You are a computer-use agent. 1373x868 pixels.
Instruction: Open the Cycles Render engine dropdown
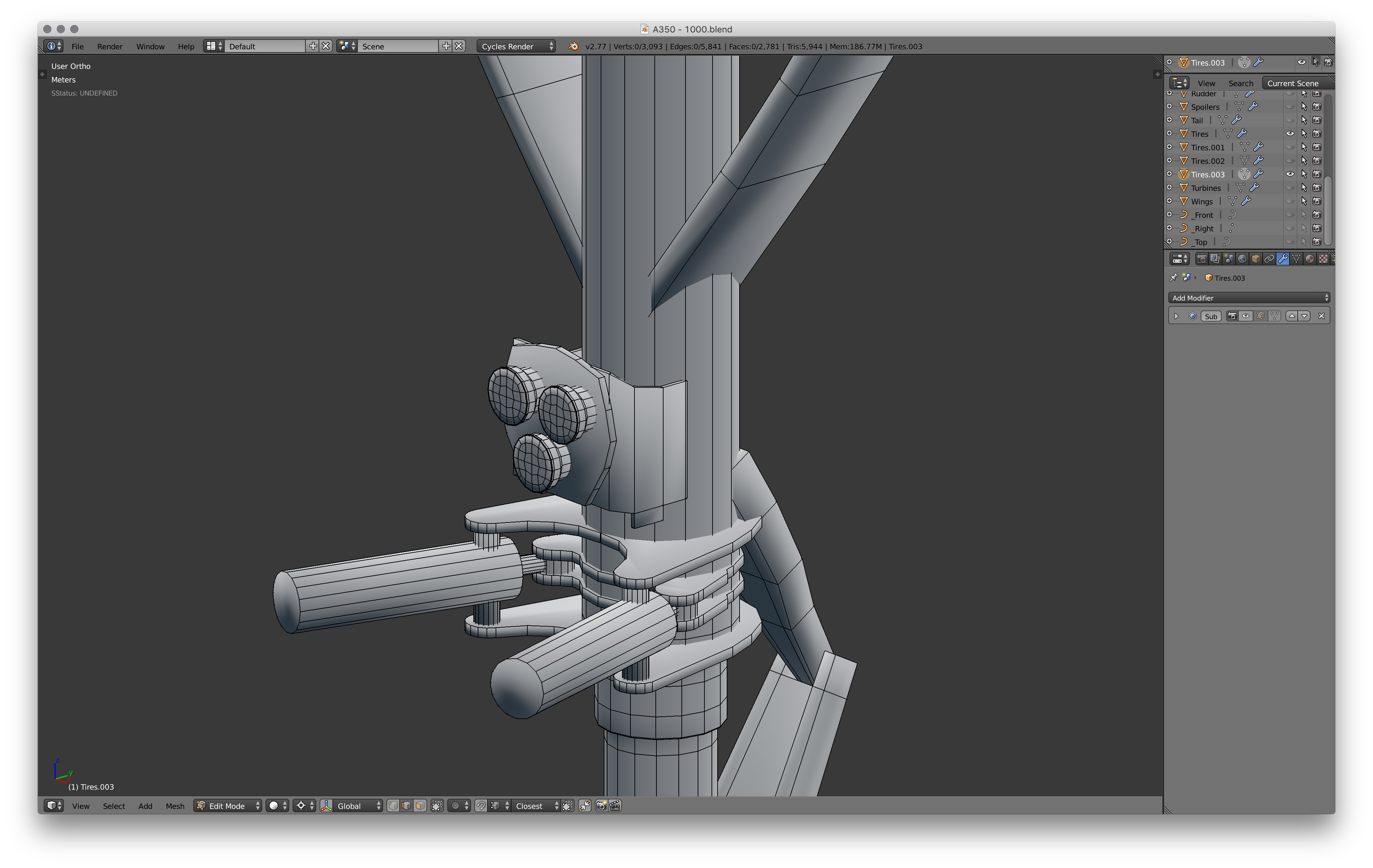[x=516, y=46]
